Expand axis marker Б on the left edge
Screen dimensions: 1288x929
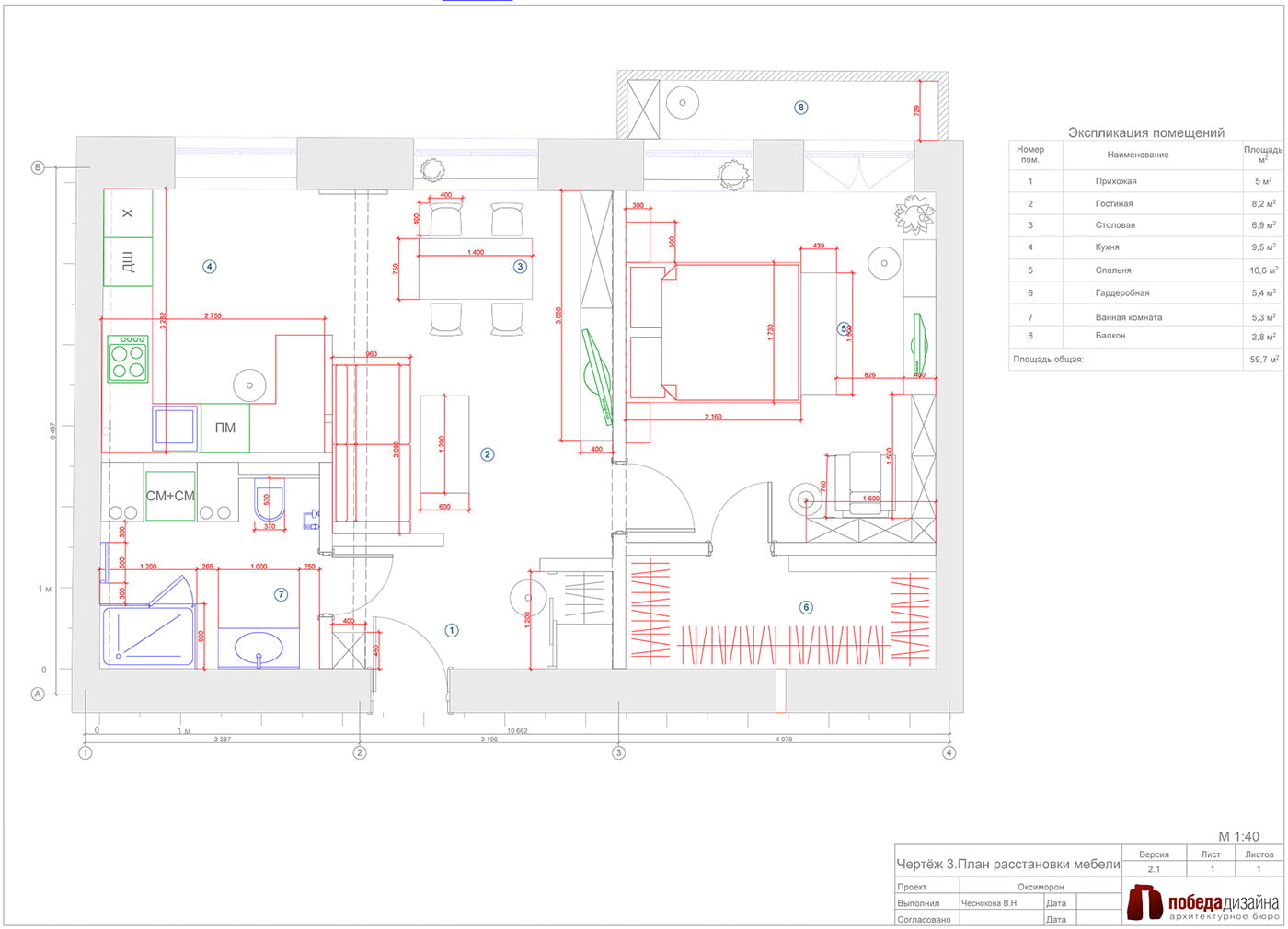tap(37, 168)
